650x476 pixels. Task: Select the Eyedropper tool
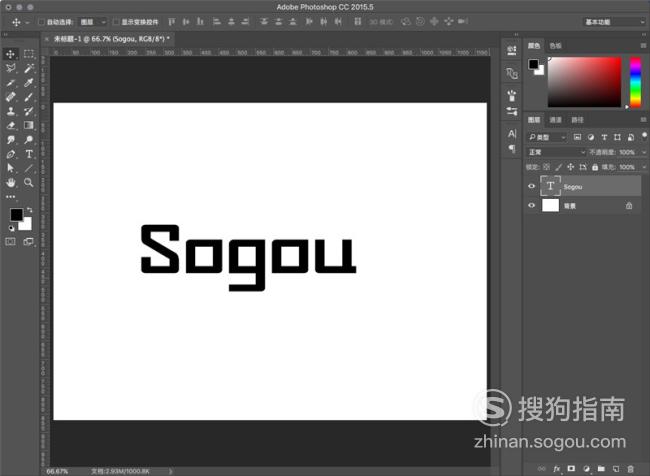pos(29,83)
